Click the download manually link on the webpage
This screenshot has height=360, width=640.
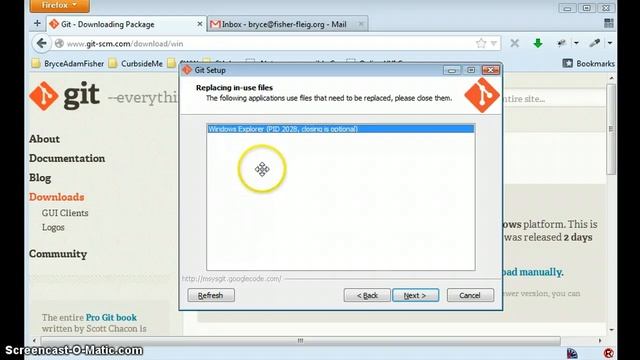point(532,272)
